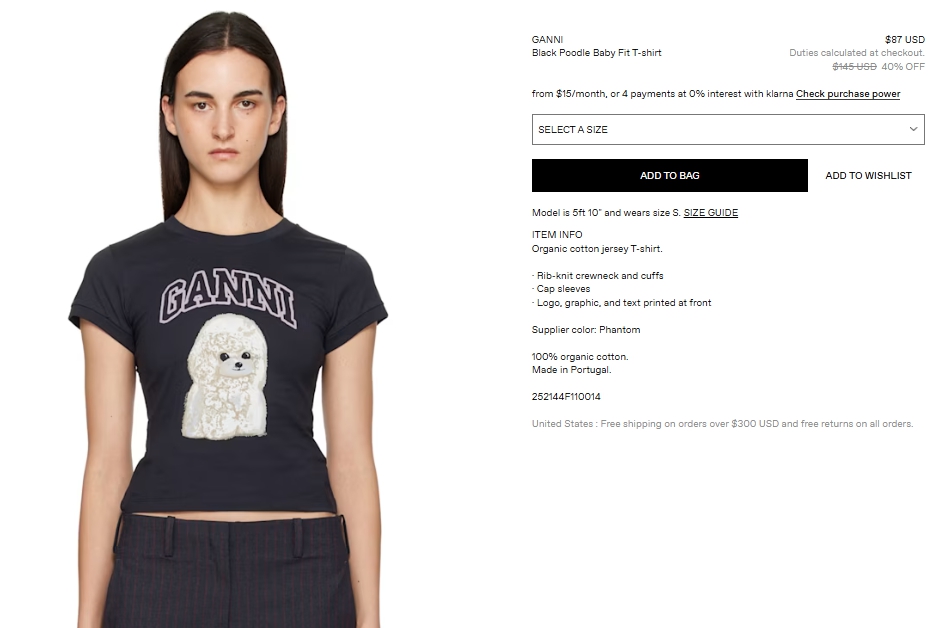Click the Duties calculated at checkout note
Viewport: 938px width, 628px height.
click(x=857, y=53)
